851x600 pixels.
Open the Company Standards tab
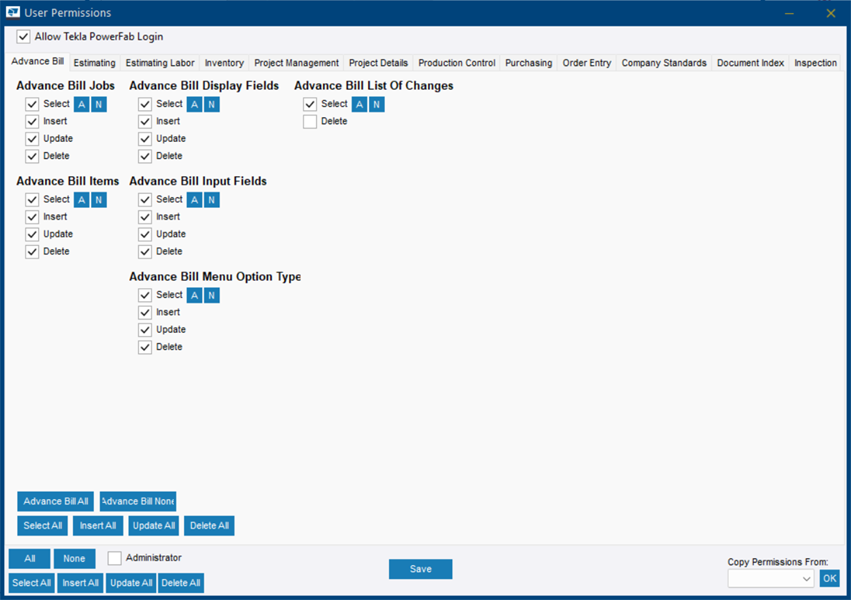tap(664, 63)
